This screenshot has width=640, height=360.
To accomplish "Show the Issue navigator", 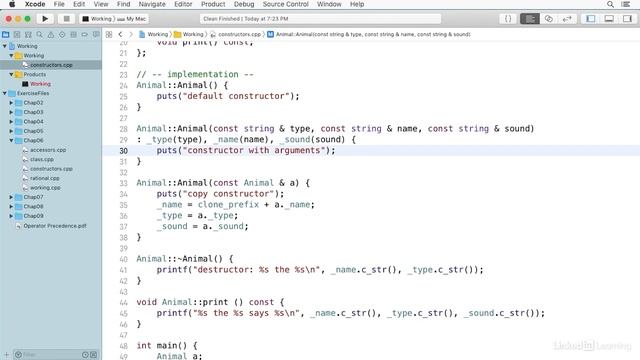I will click(51, 35).
